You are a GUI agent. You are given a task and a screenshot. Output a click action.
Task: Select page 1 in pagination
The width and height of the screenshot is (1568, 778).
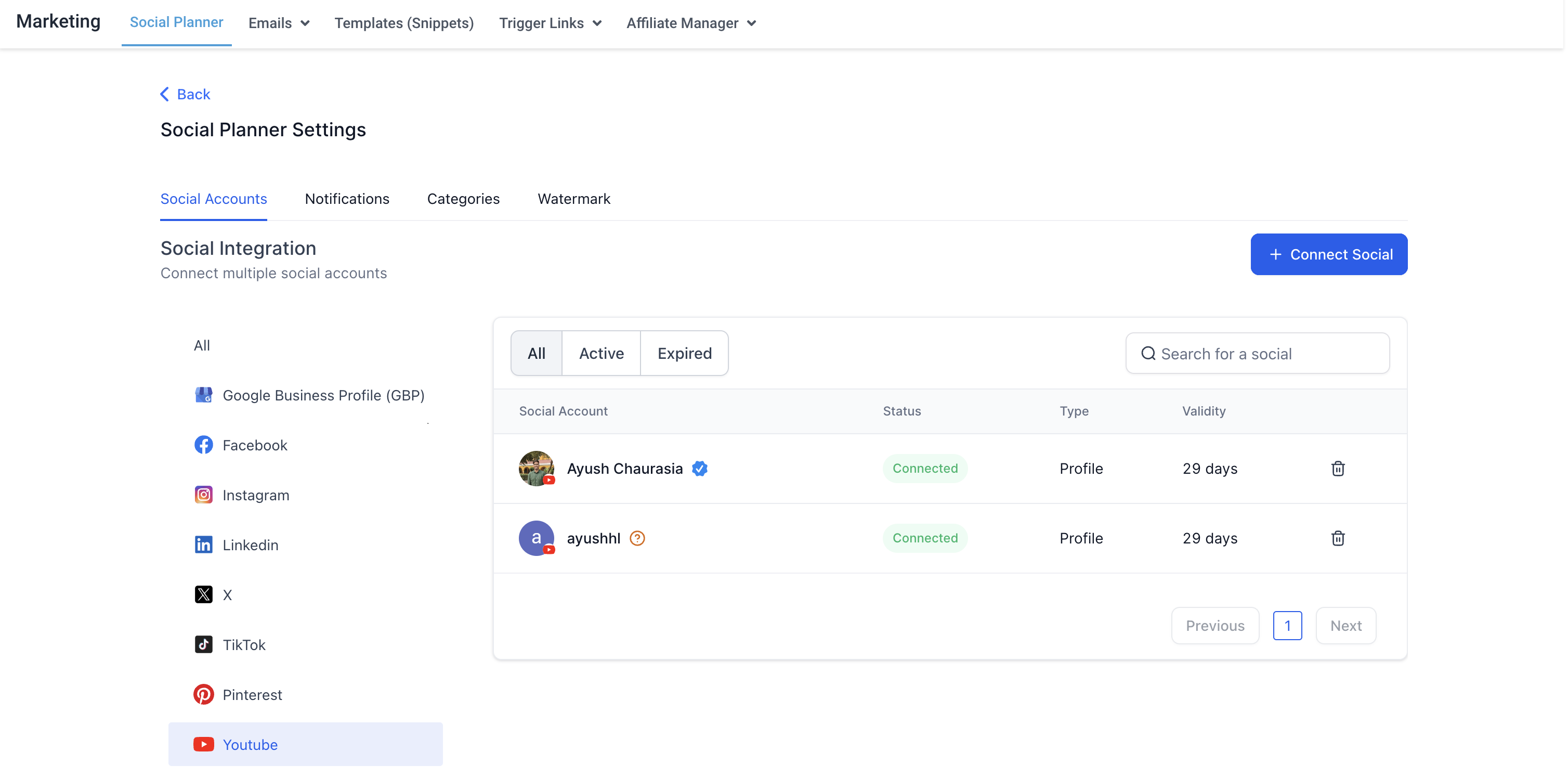1287,626
